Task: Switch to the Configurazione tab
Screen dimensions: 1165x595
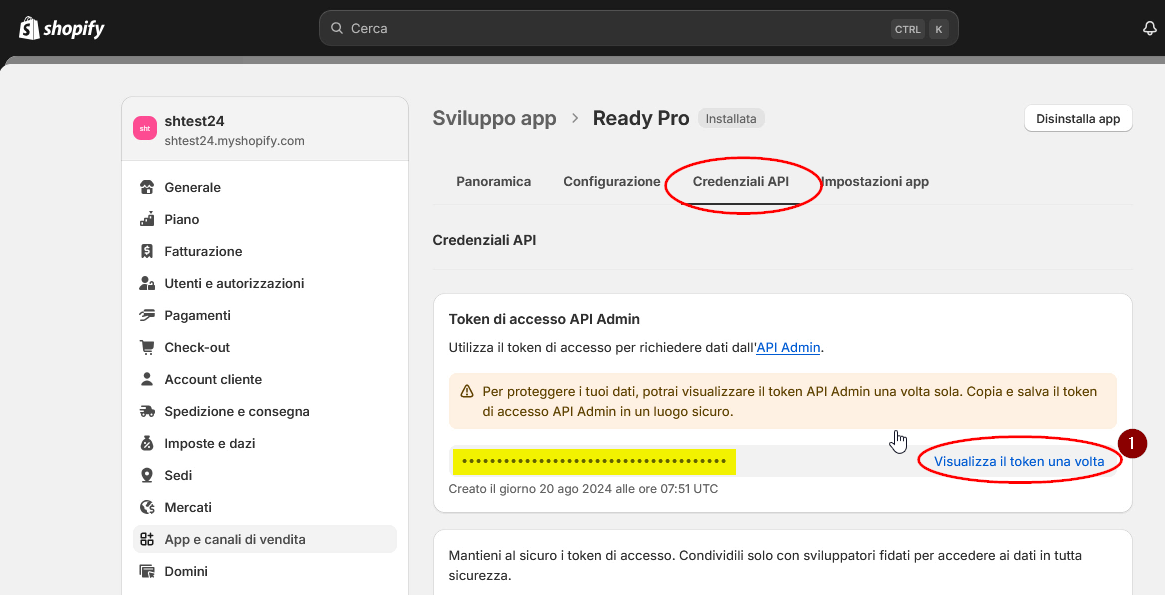Action: (x=611, y=181)
